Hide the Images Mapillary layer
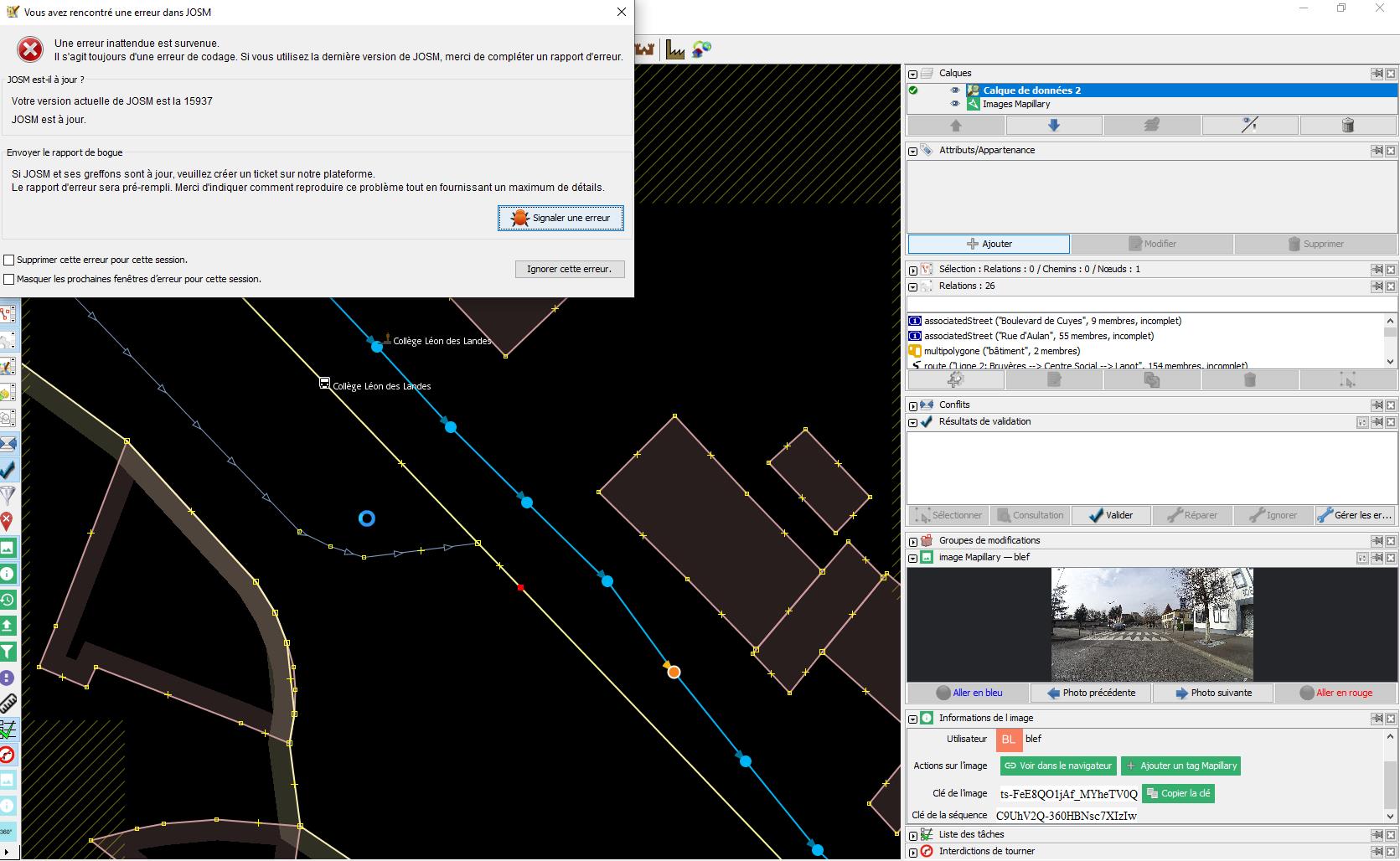Screen dimensions: 1400x861 point(954,104)
